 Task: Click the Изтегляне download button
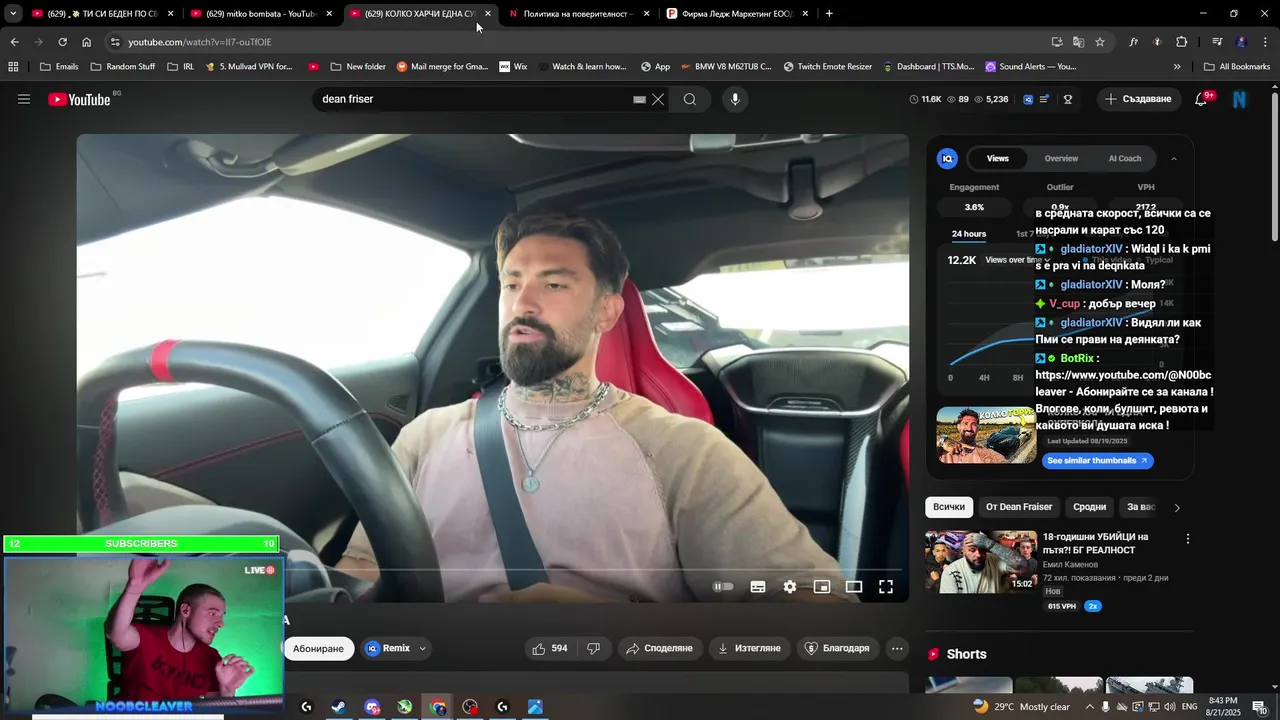point(749,648)
